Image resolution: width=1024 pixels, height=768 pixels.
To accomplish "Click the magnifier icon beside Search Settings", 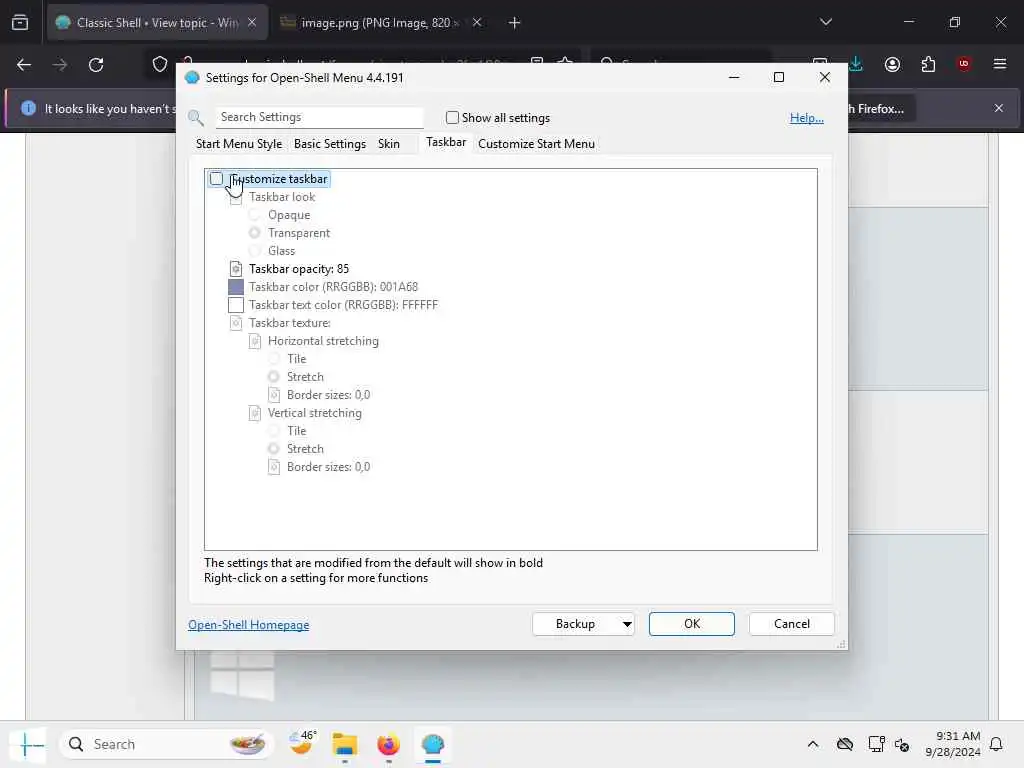I will [196, 118].
